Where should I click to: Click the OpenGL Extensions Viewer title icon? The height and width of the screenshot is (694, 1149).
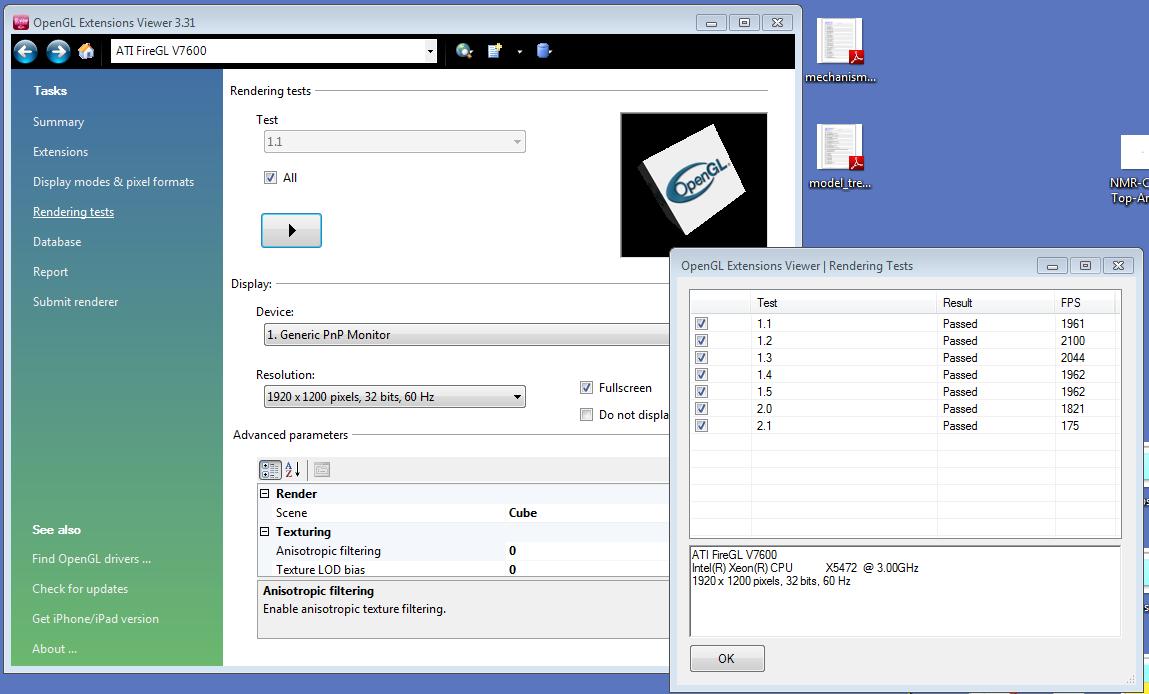pos(21,23)
